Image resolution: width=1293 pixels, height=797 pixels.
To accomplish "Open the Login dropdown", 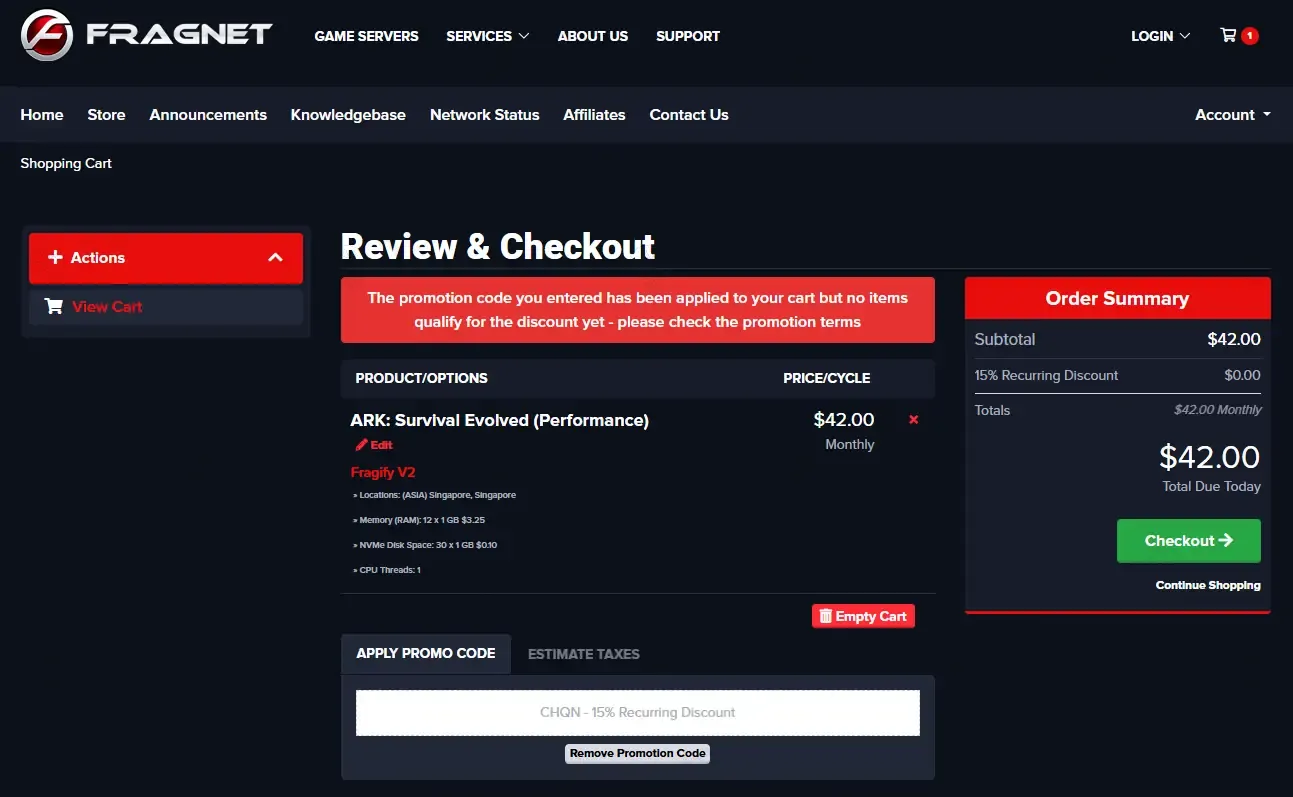I will tap(1160, 36).
